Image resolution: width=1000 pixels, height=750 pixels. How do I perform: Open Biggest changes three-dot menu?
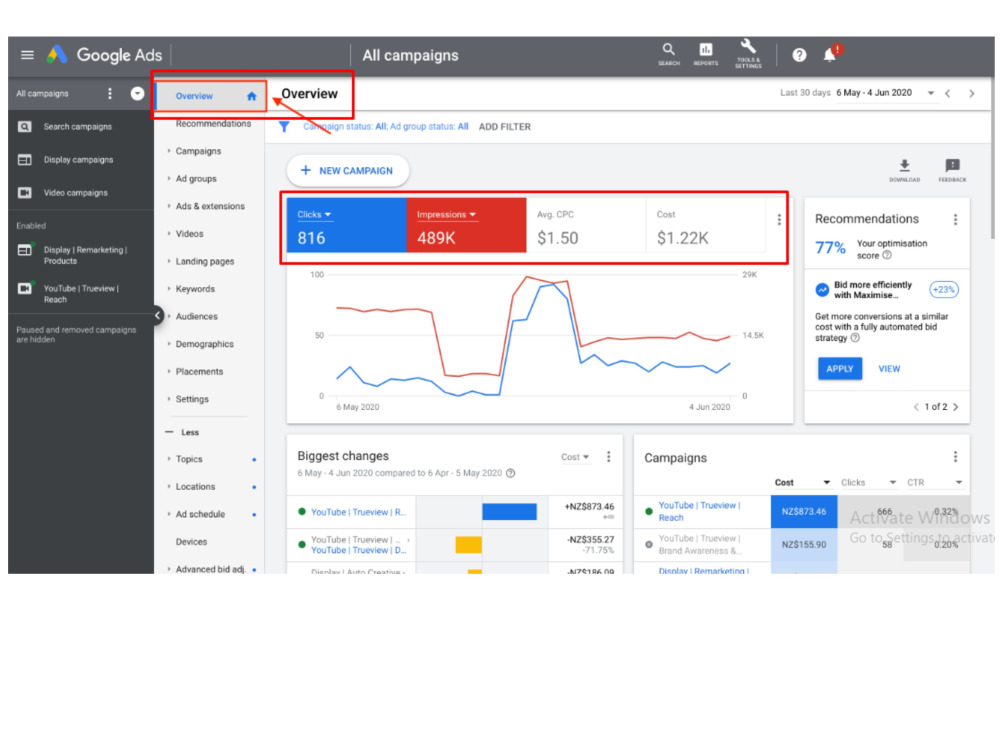tap(608, 457)
